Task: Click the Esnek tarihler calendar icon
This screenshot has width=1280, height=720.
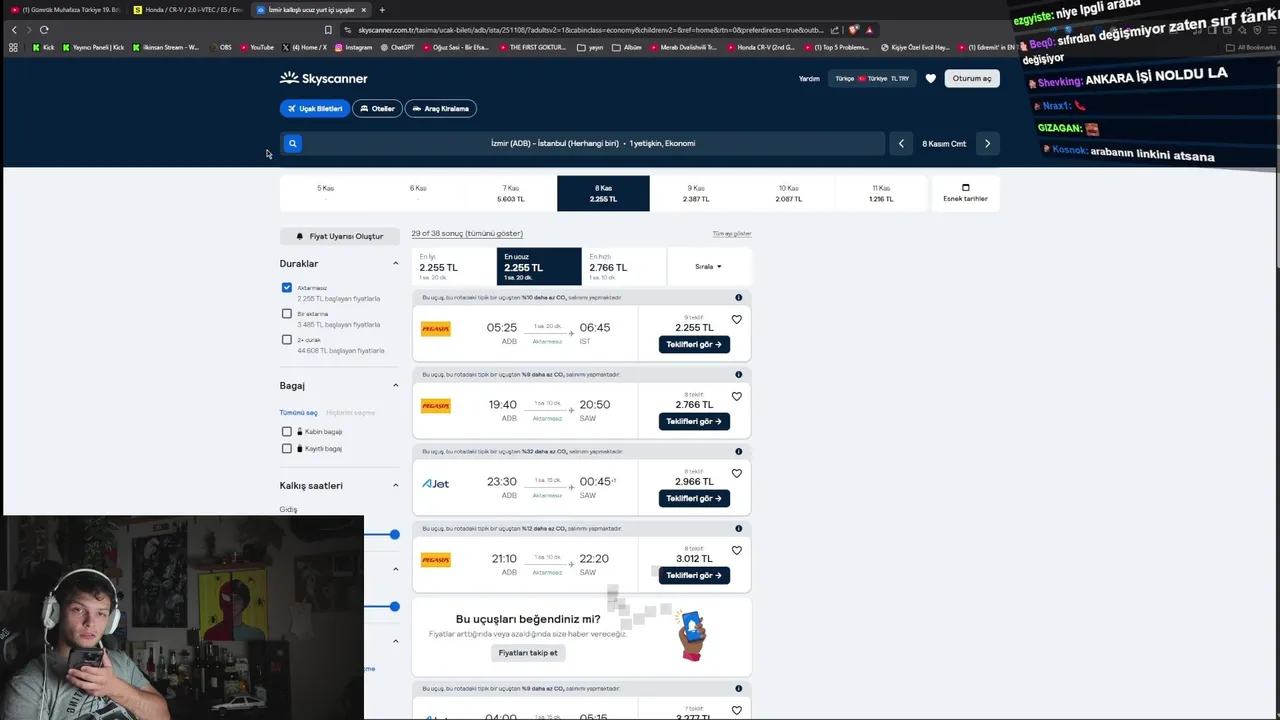Action: point(965,188)
